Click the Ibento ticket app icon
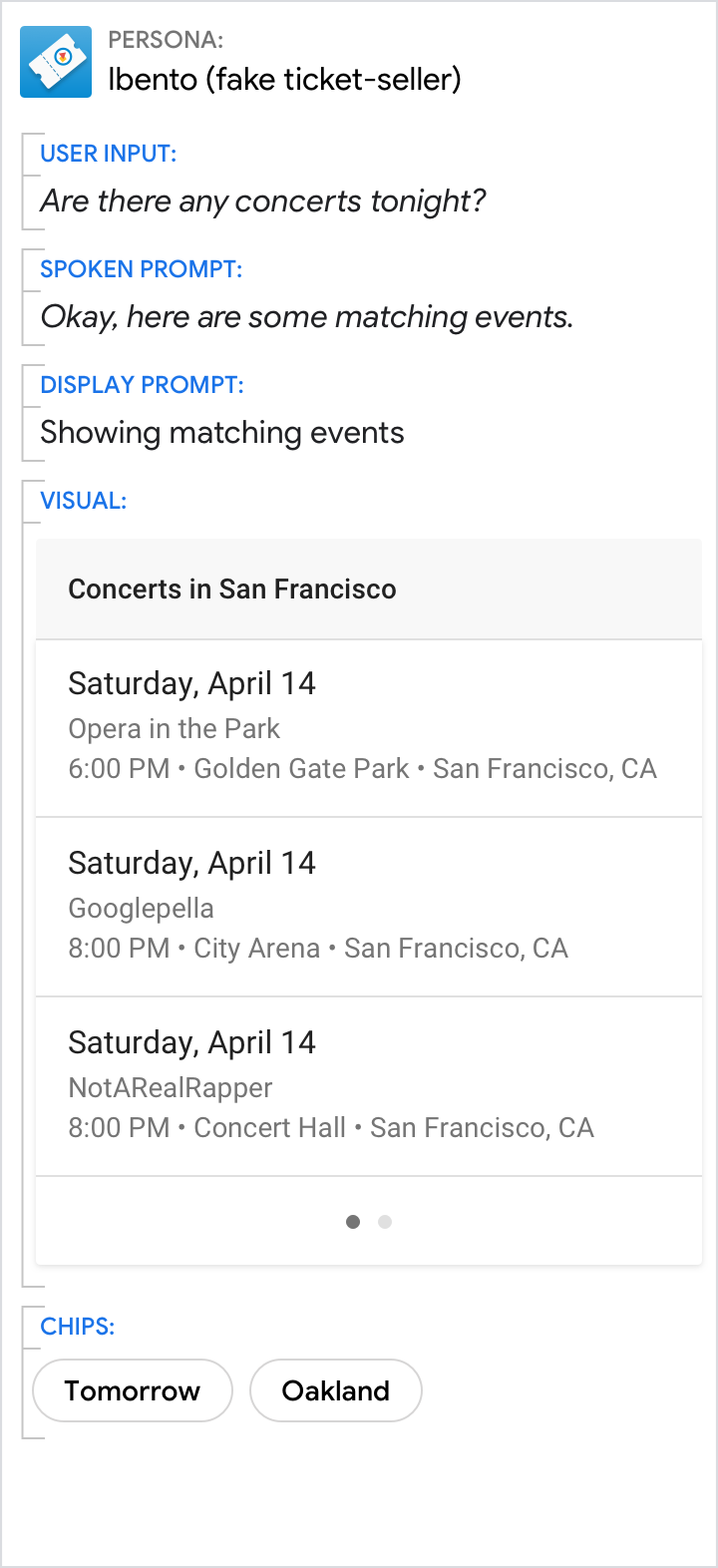This screenshot has height=1568, width=718. click(x=56, y=62)
